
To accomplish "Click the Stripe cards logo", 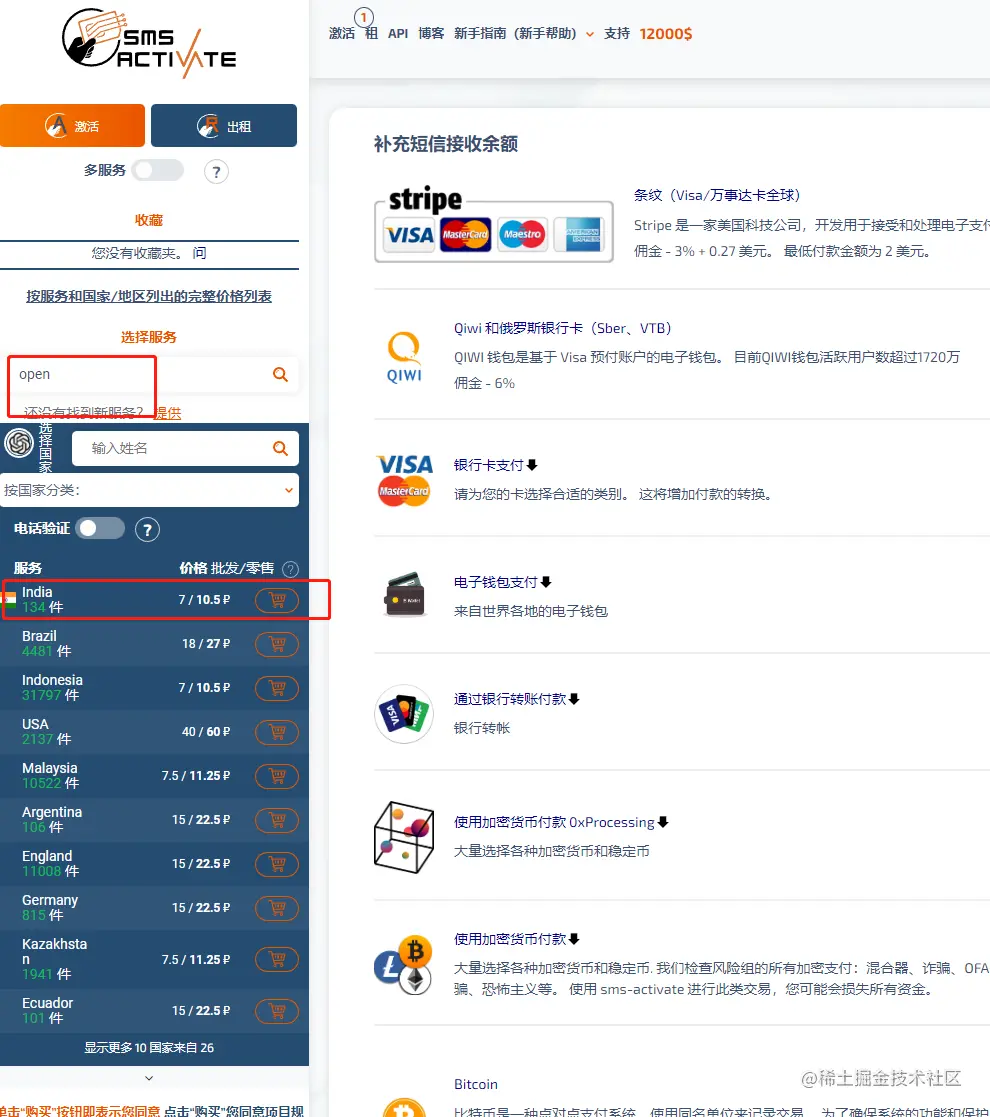I will tap(494, 224).
